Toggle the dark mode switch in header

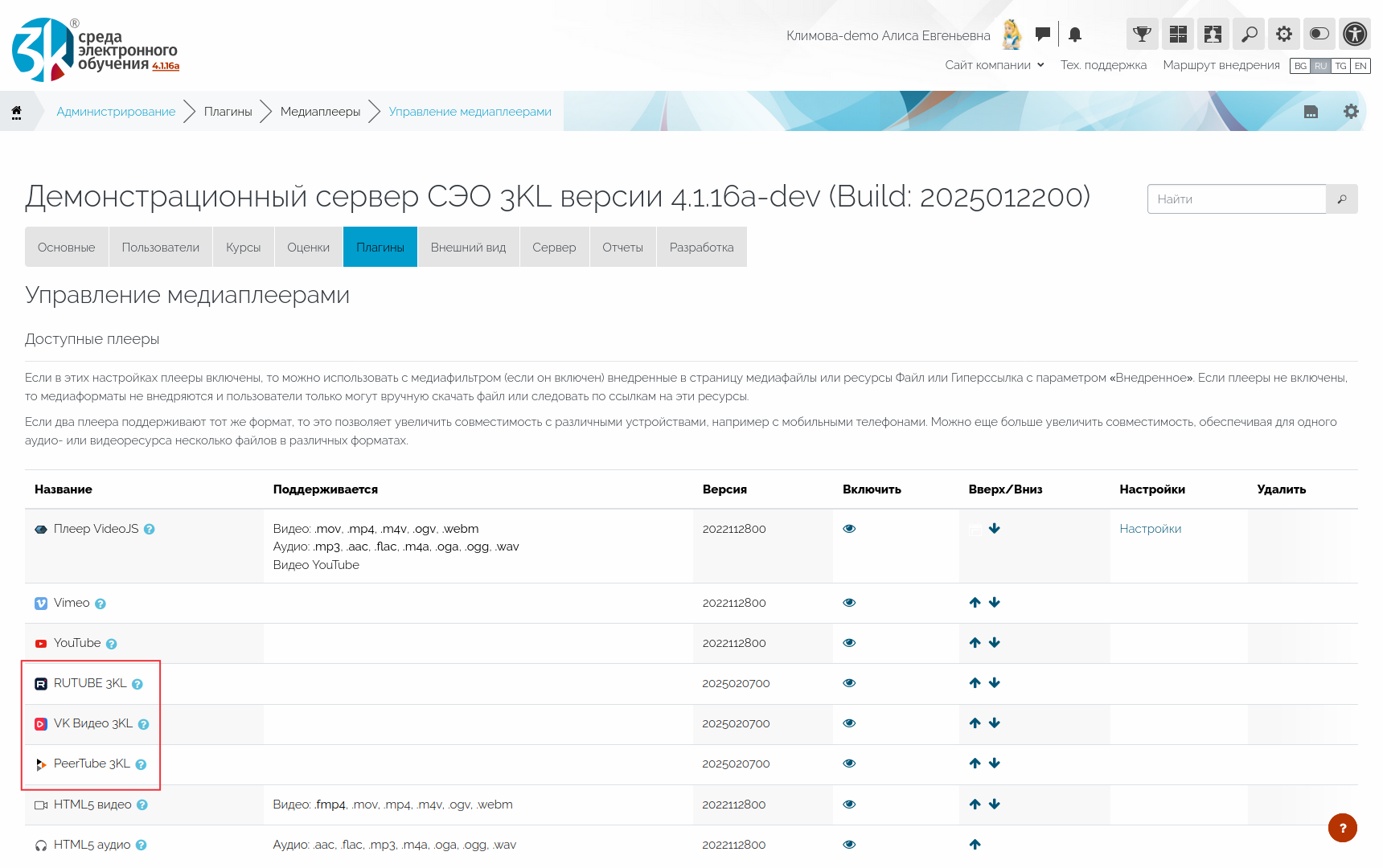tap(1319, 34)
